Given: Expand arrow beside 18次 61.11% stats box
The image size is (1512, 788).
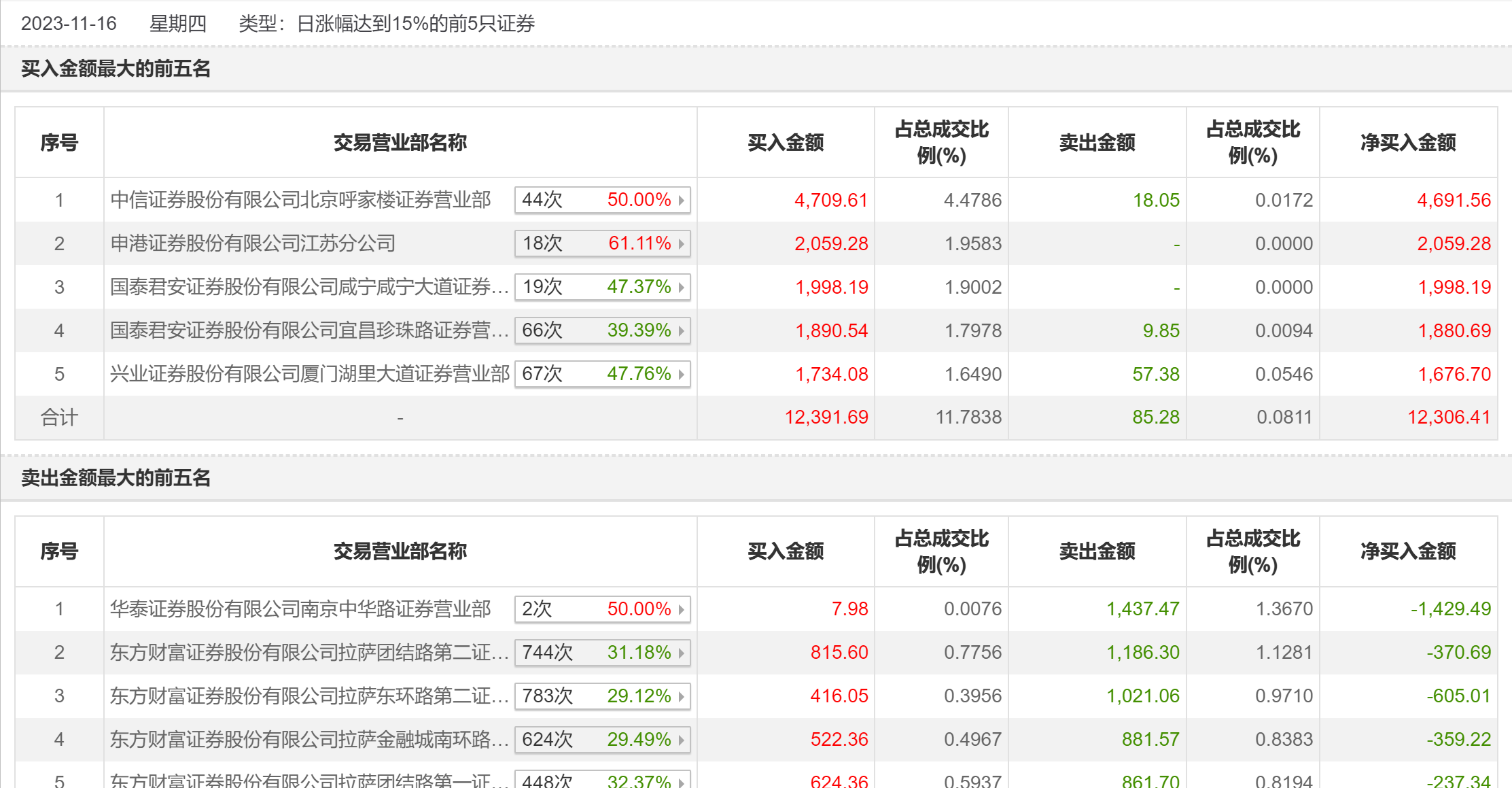Looking at the screenshot, I should pyautogui.click(x=681, y=244).
